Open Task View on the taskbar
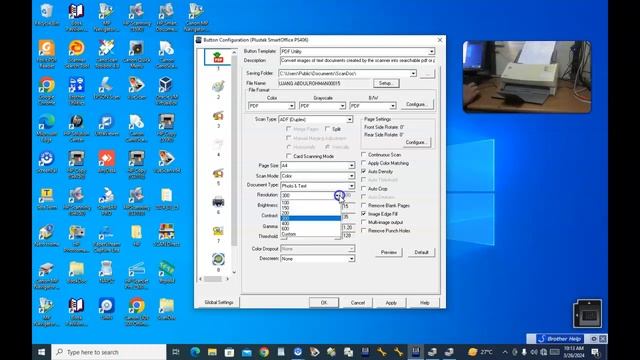Screen dimensions: 640x360 (176, 352)
